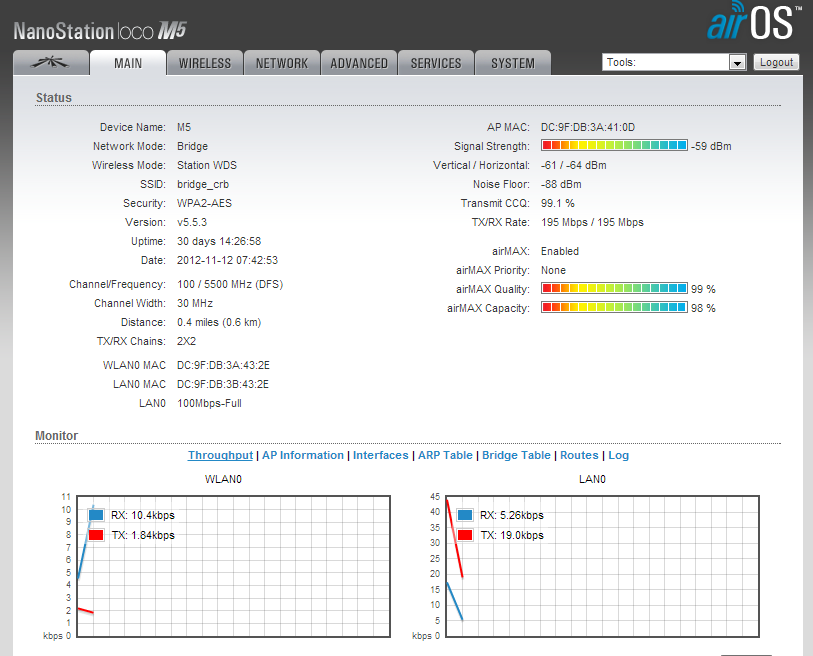Open the Log monitor link
This screenshot has width=813, height=656.
click(619, 455)
